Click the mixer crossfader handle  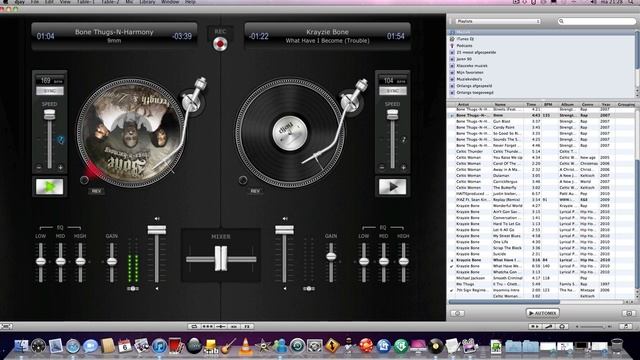pos(221,258)
